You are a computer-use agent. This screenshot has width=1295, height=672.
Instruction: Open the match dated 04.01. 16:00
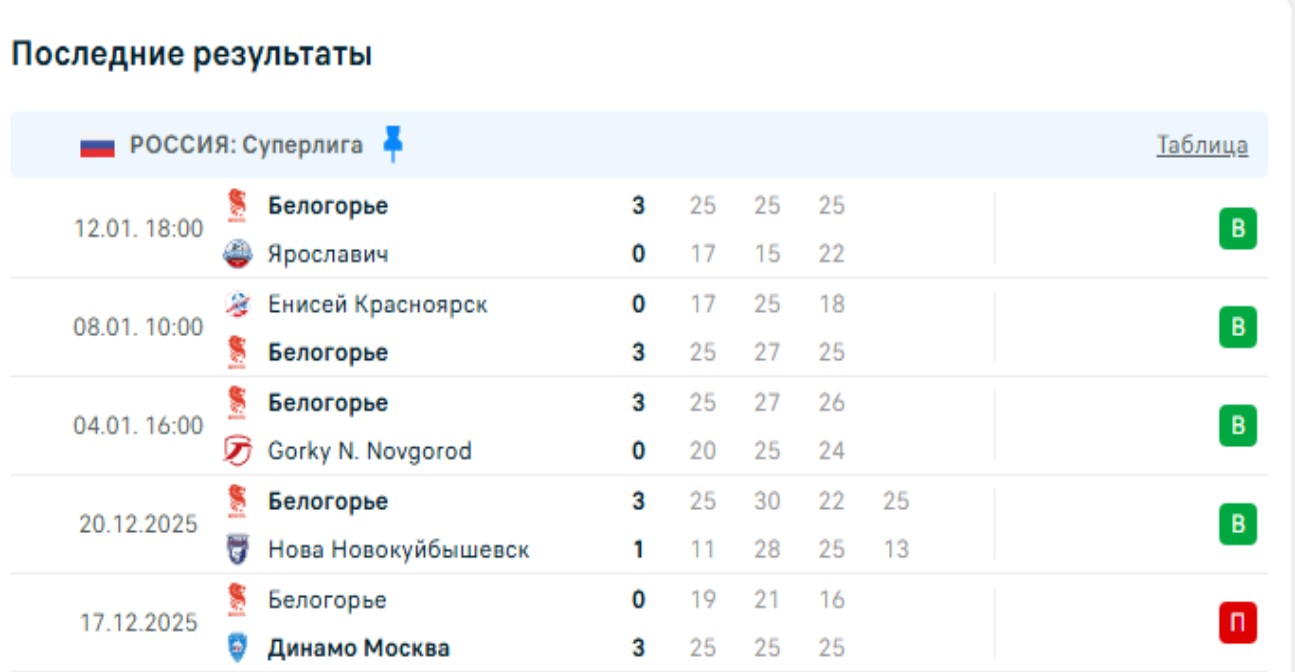point(138,426)
